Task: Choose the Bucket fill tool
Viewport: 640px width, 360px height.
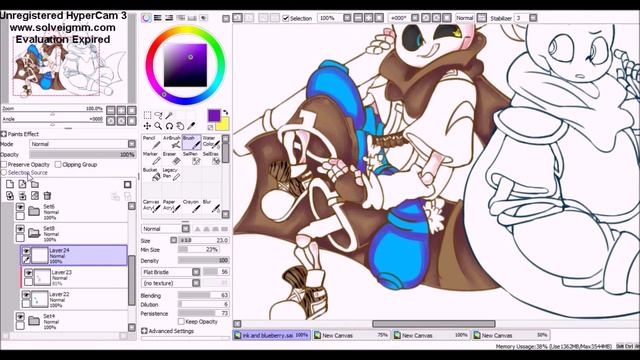Action: pos(151,174)
